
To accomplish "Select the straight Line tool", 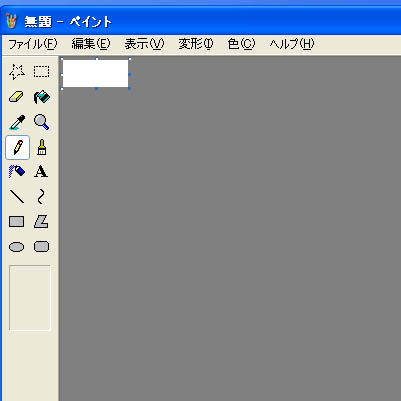I will click(17, 197).
